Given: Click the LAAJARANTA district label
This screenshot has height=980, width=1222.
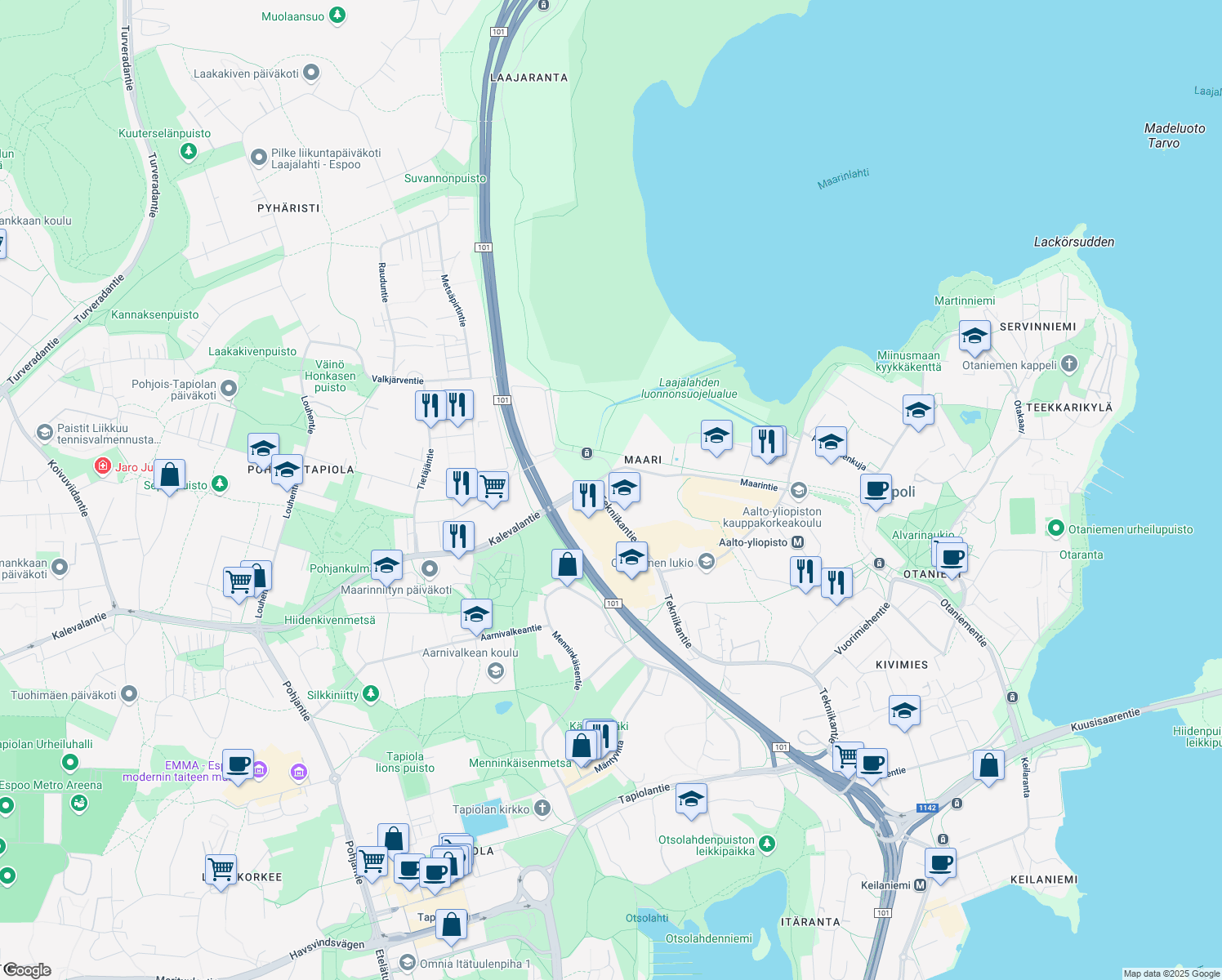Looking at the screenshot, I should [529, 78].
